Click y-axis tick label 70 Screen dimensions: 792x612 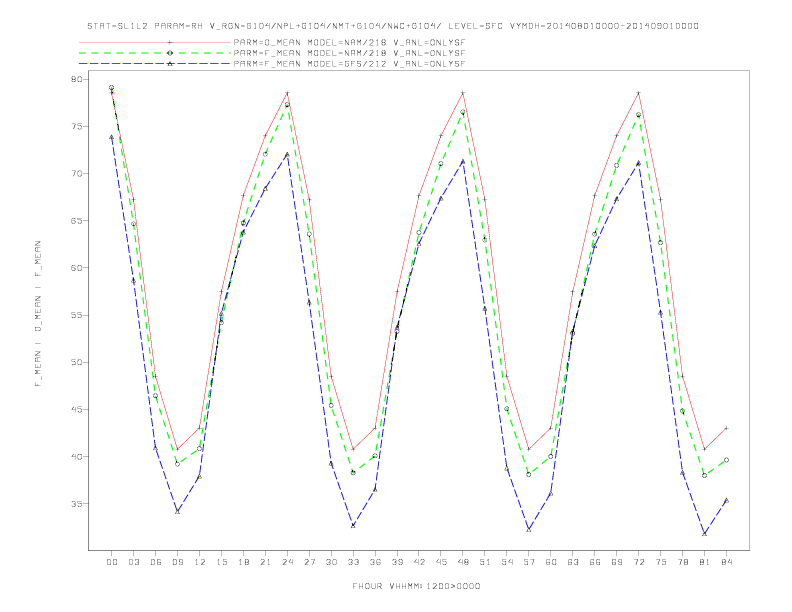tap(77, 174)
